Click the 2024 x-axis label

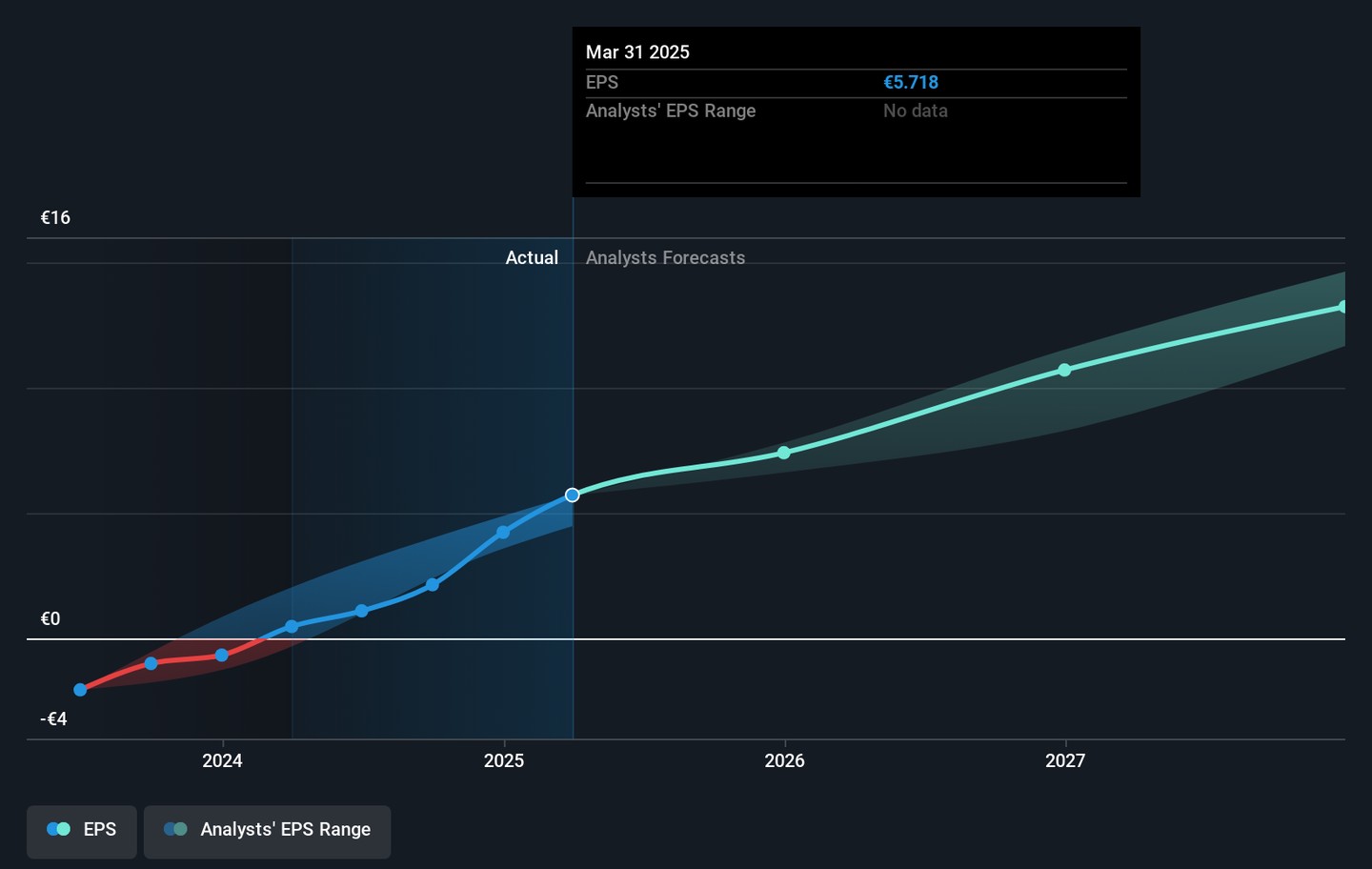tap(222, 760)
